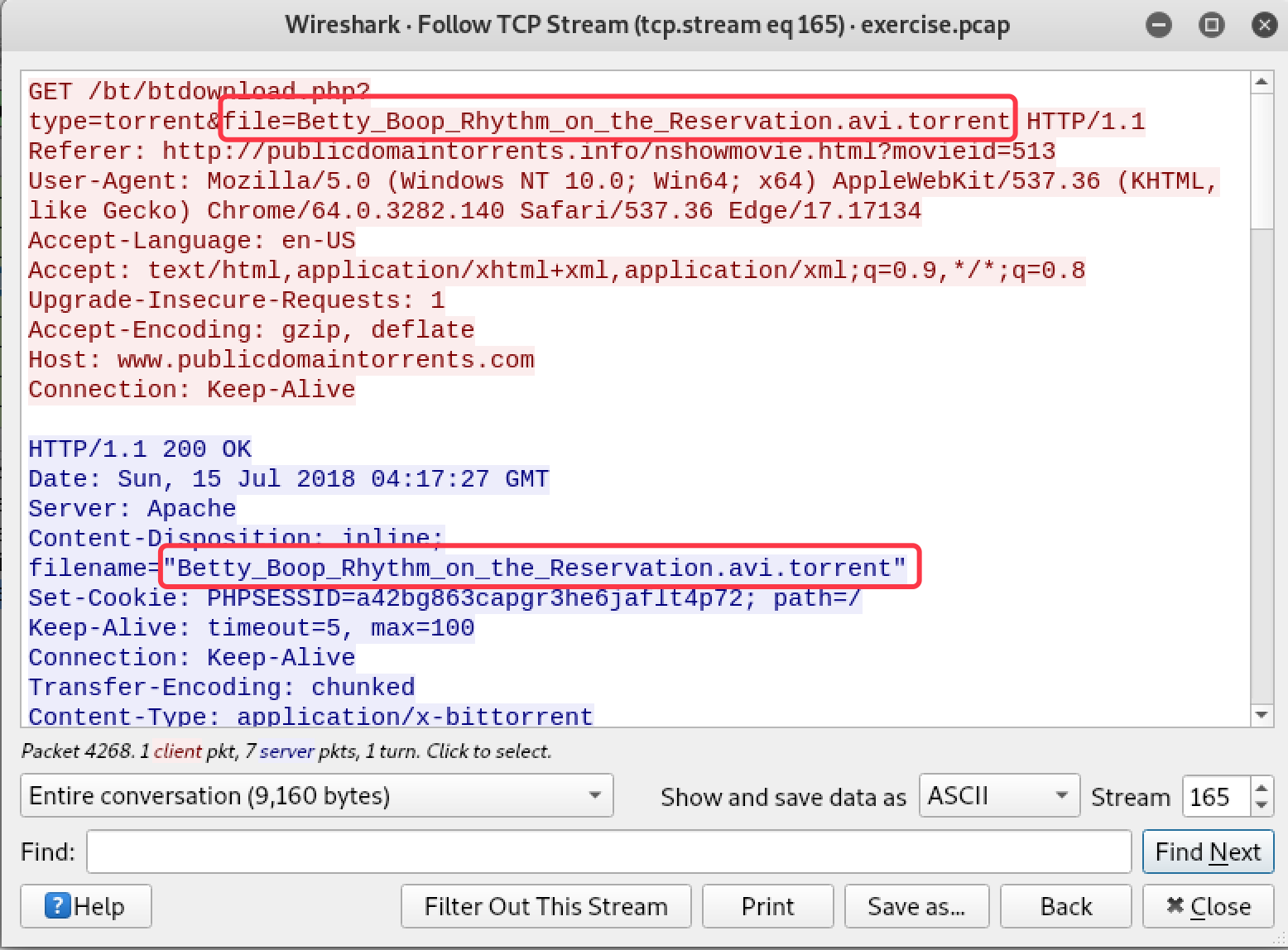Click the 'Accept: text/html' header line
This screenshot has height=950, width=1288.
click(x=557, y=271)
